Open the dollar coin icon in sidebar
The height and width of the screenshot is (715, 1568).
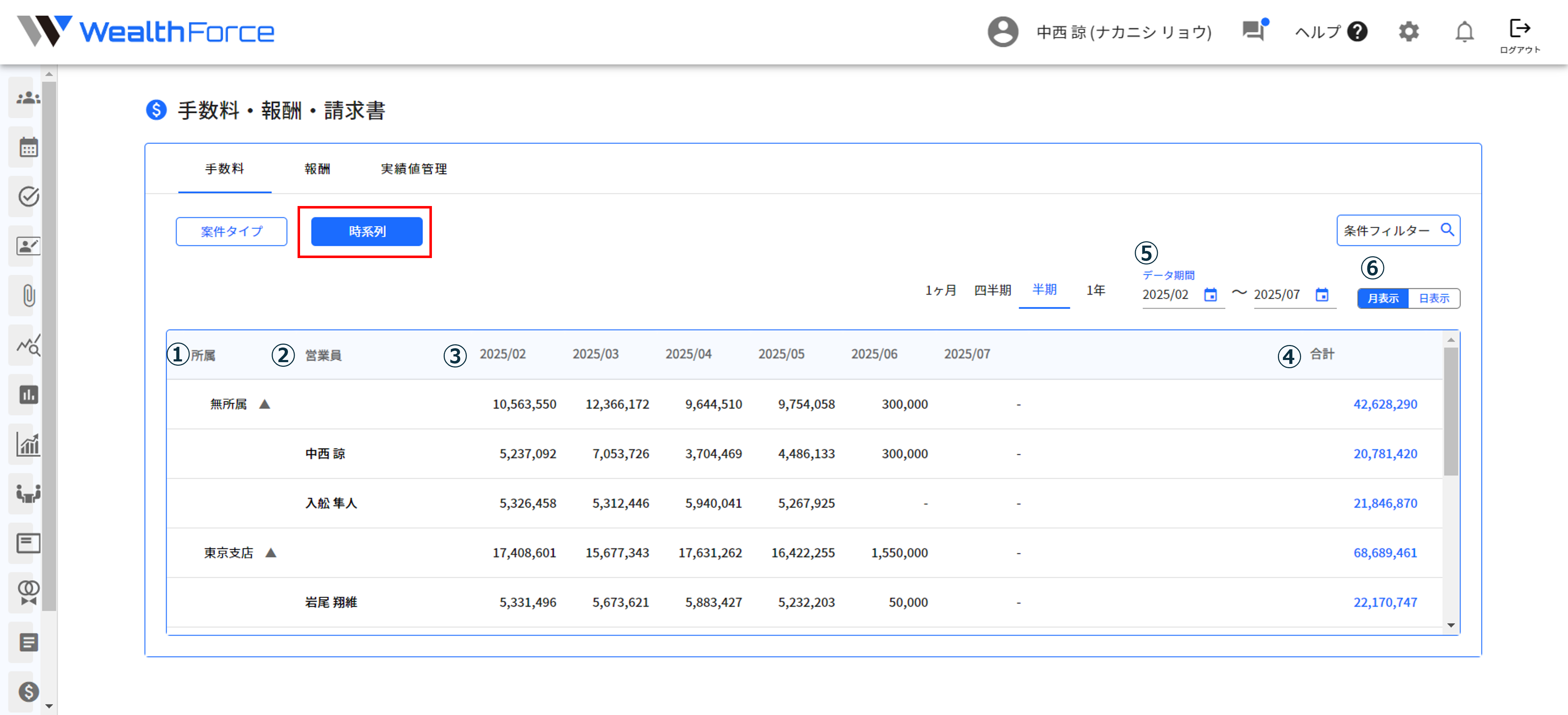[28, 692]
